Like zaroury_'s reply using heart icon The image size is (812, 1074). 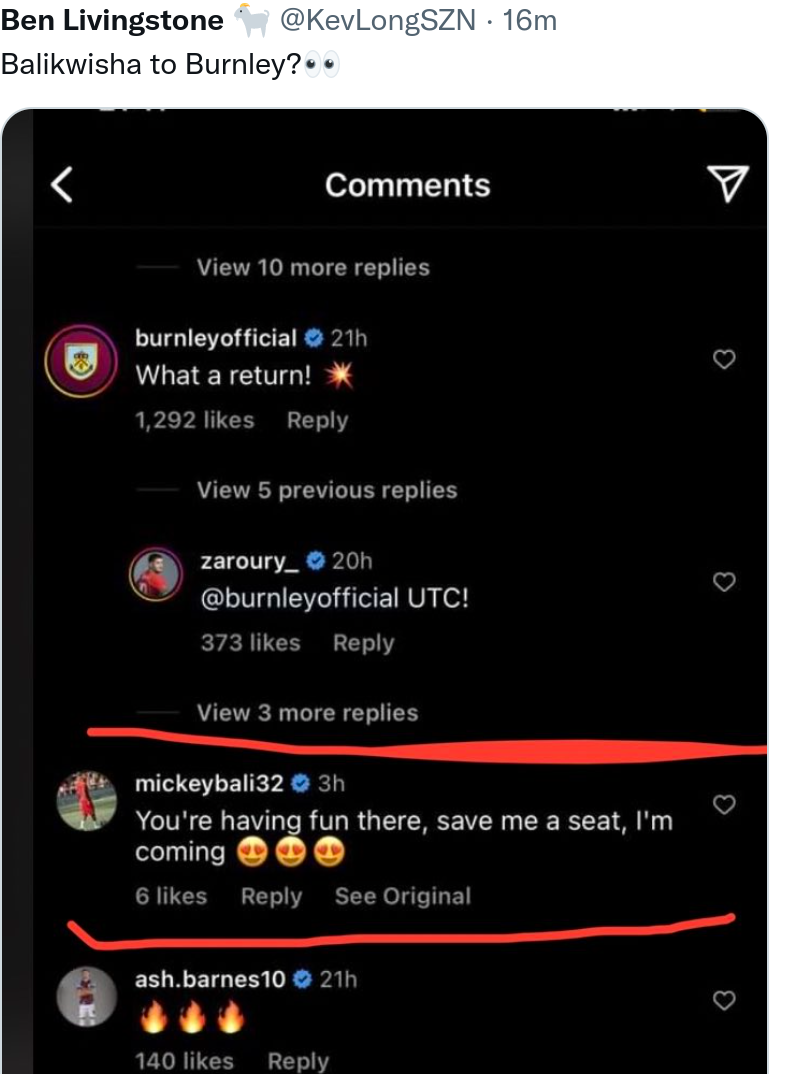click(725, 581)
